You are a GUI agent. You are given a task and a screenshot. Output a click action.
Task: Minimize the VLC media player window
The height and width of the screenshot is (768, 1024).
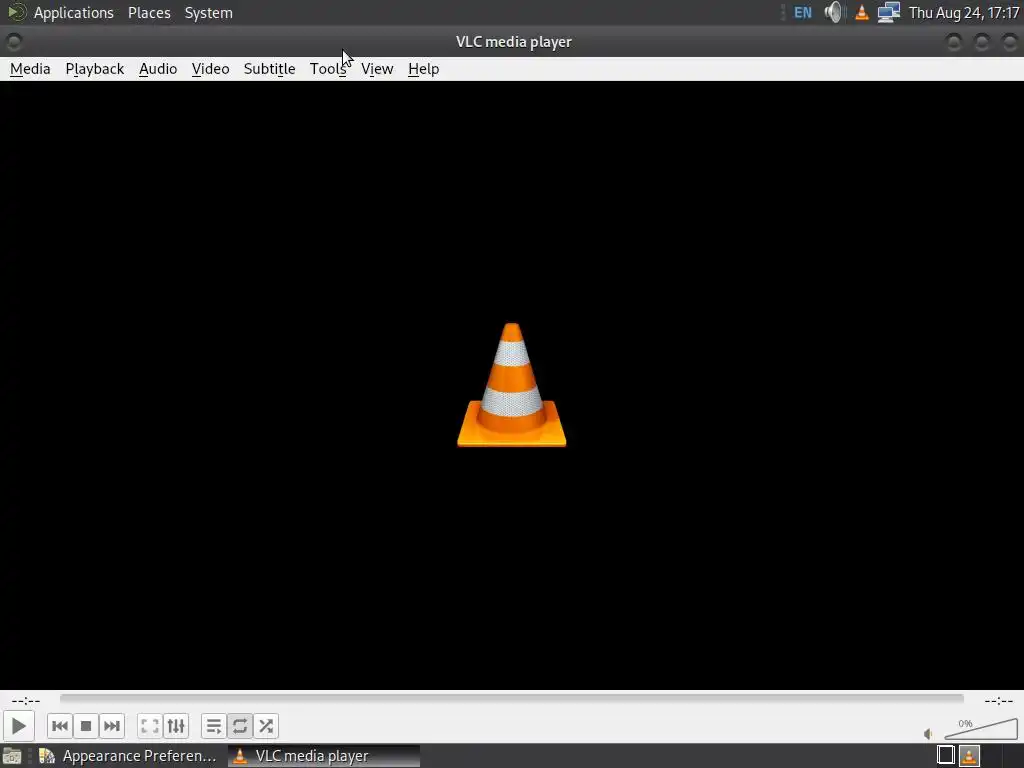click(x=954, y=42)
